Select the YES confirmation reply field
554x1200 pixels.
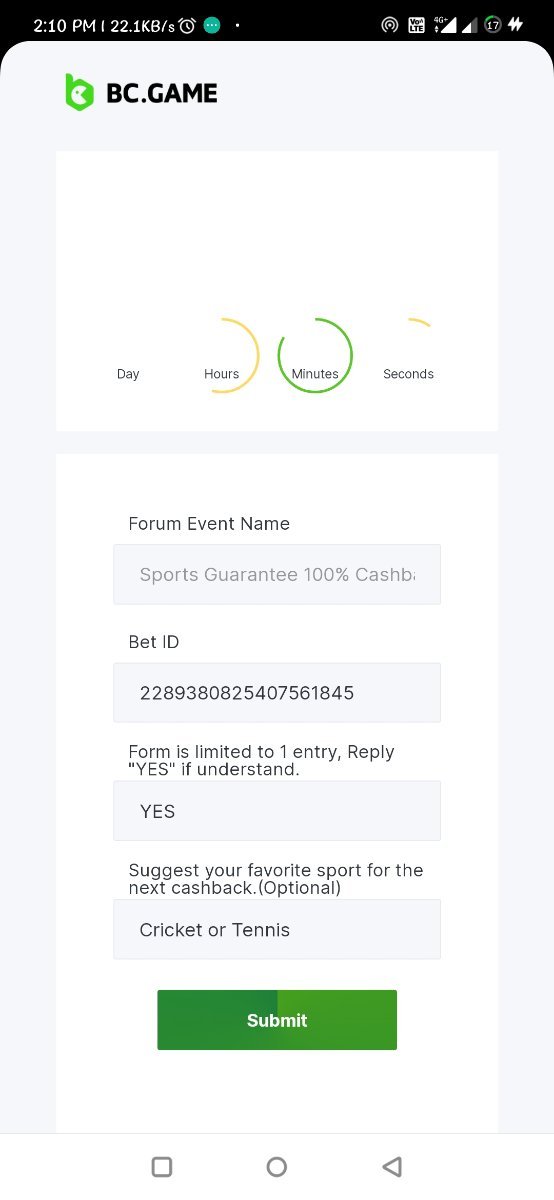pyautogui.click(x=277, y=810)
